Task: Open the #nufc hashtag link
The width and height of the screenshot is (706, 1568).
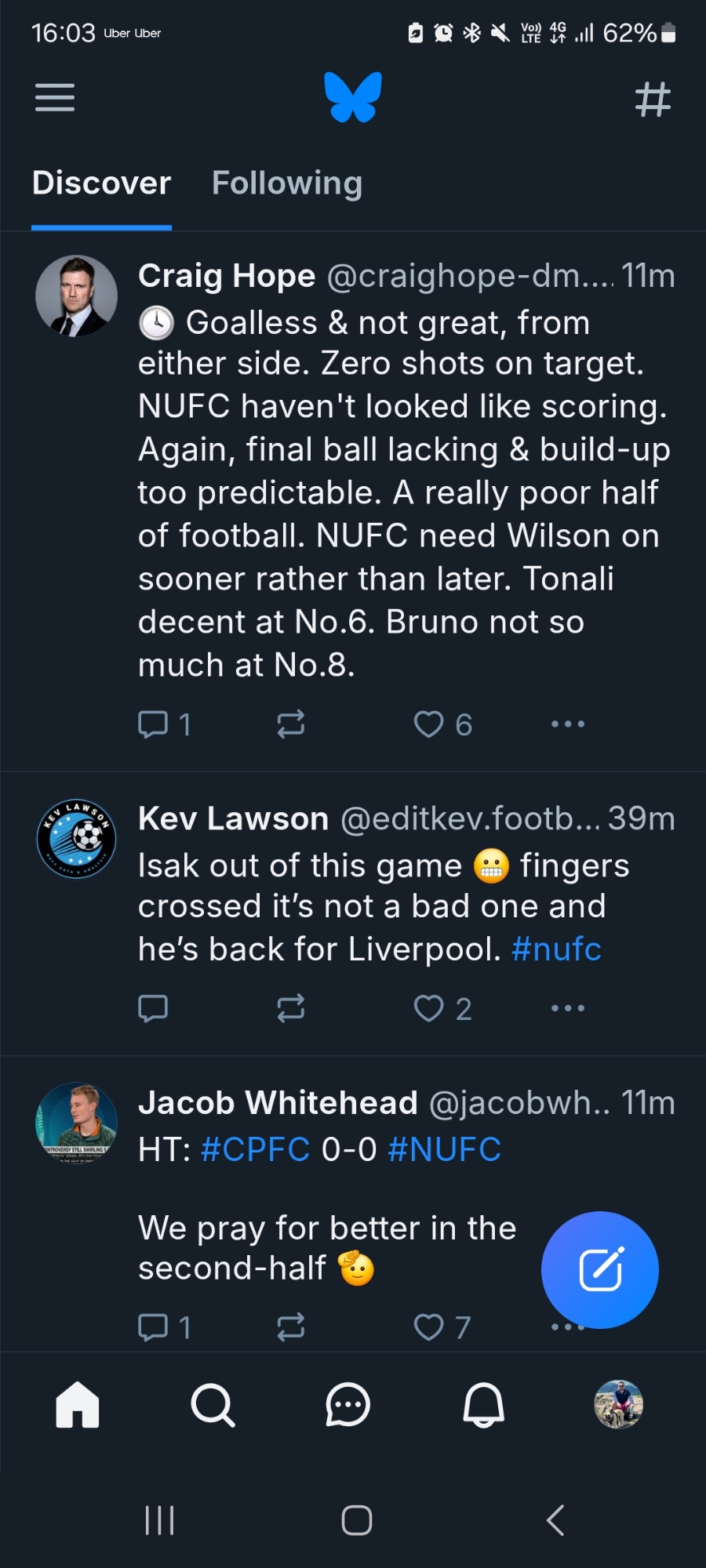Action: point(556,949)
